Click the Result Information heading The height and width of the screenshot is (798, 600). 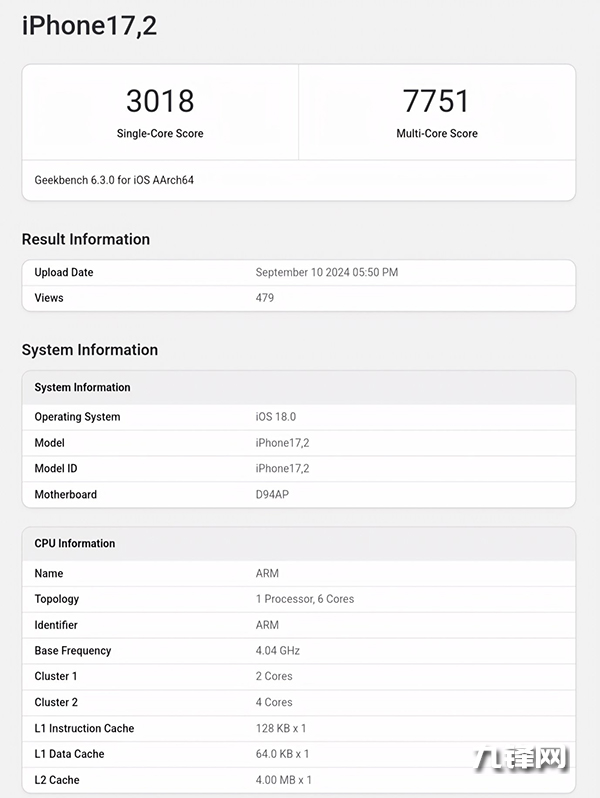(x=86, y=239)
